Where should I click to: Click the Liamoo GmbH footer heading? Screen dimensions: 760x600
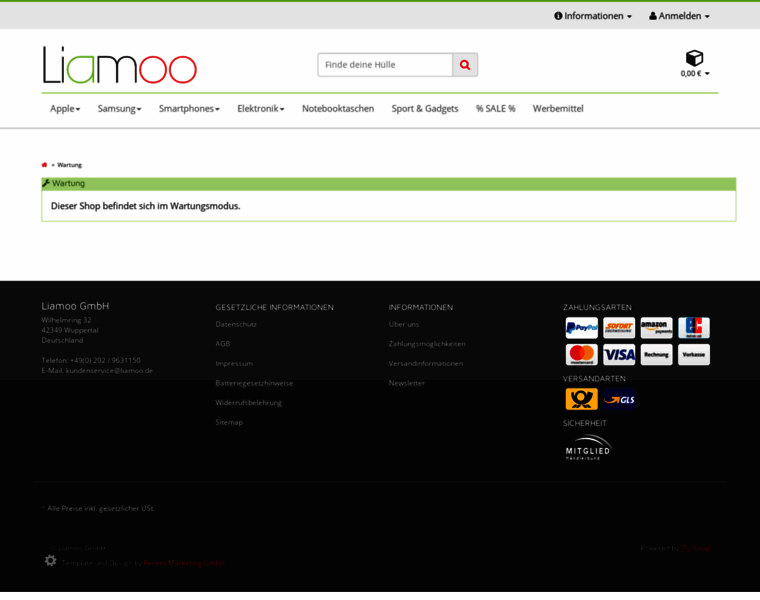pos(75,306)
